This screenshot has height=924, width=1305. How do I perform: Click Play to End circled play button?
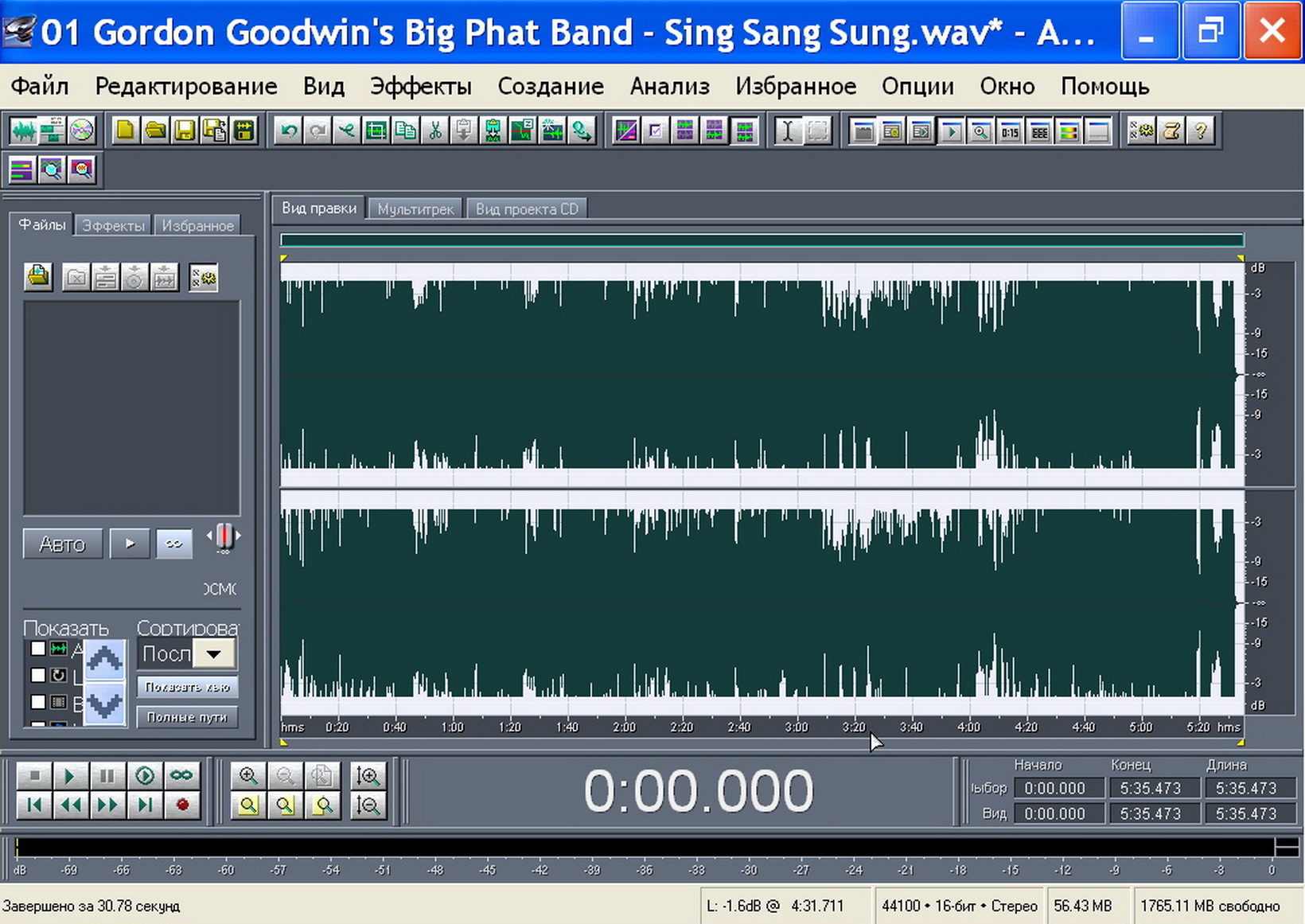[145, 775]
